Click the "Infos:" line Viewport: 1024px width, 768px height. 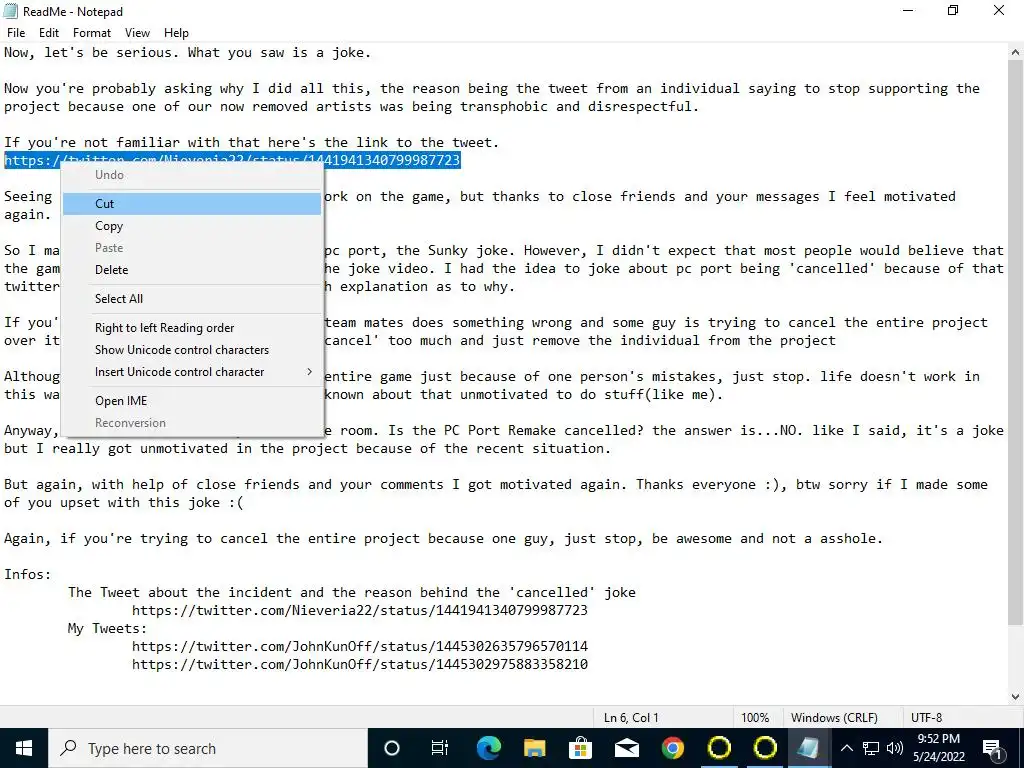[27, 575]
